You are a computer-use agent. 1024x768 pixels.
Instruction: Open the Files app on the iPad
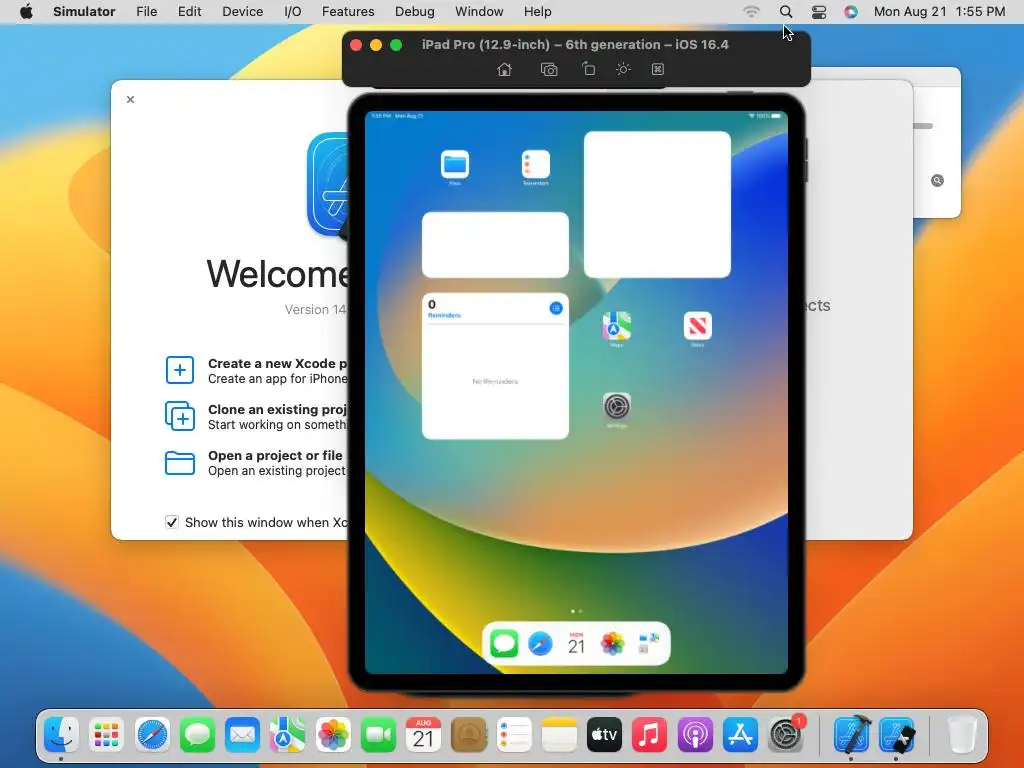coord(455,164)
